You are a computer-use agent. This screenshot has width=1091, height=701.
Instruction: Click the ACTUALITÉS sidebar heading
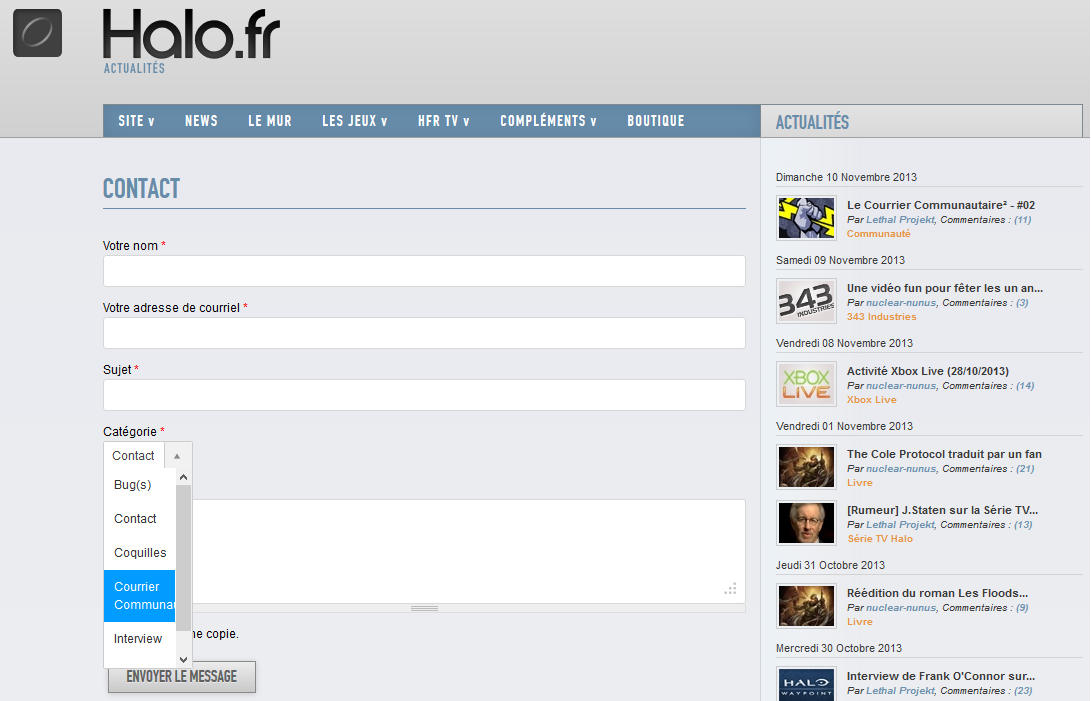pyautogui.click(x=812, y=123)
